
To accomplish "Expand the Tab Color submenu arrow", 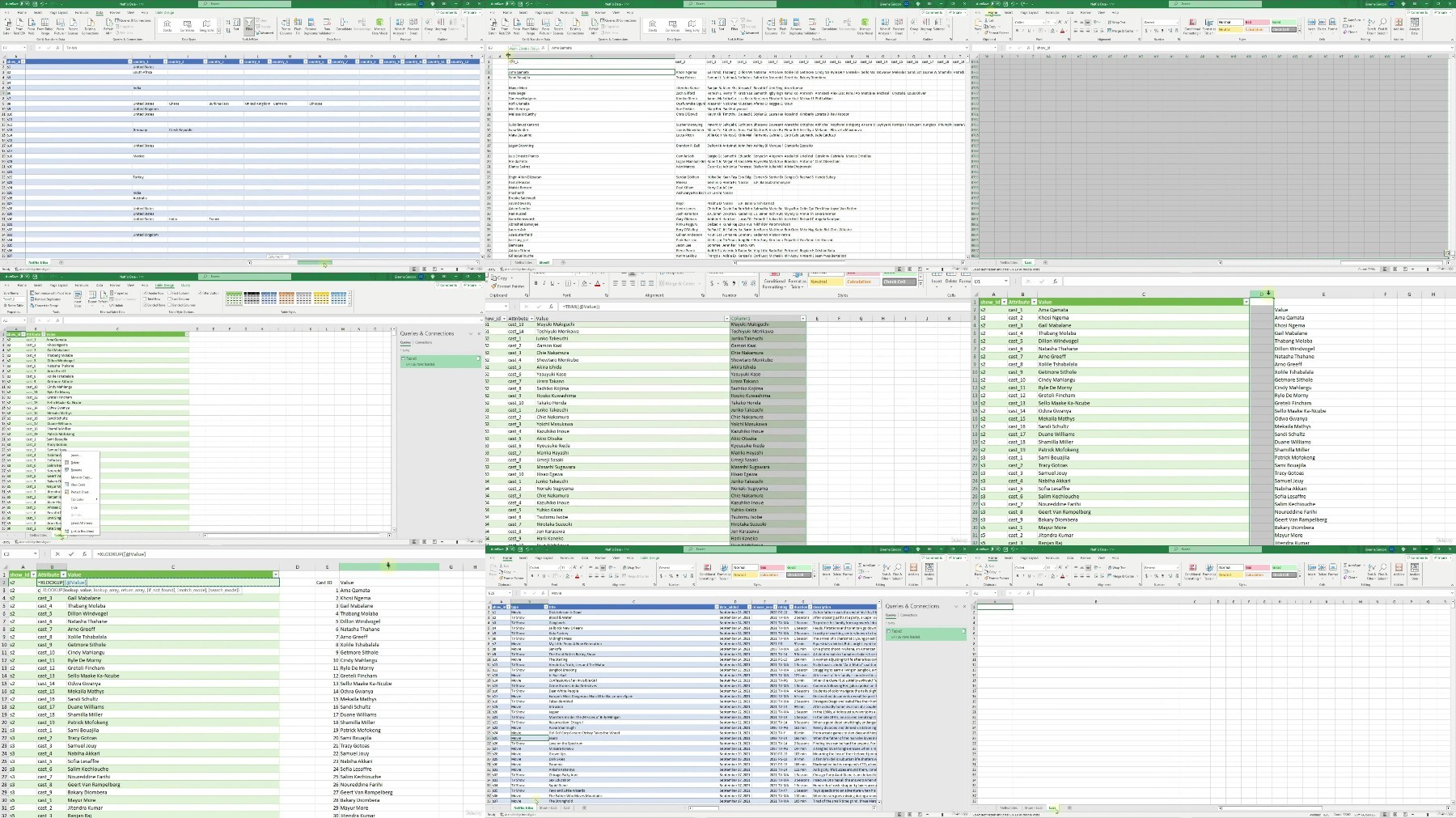I will click(96, 499).
